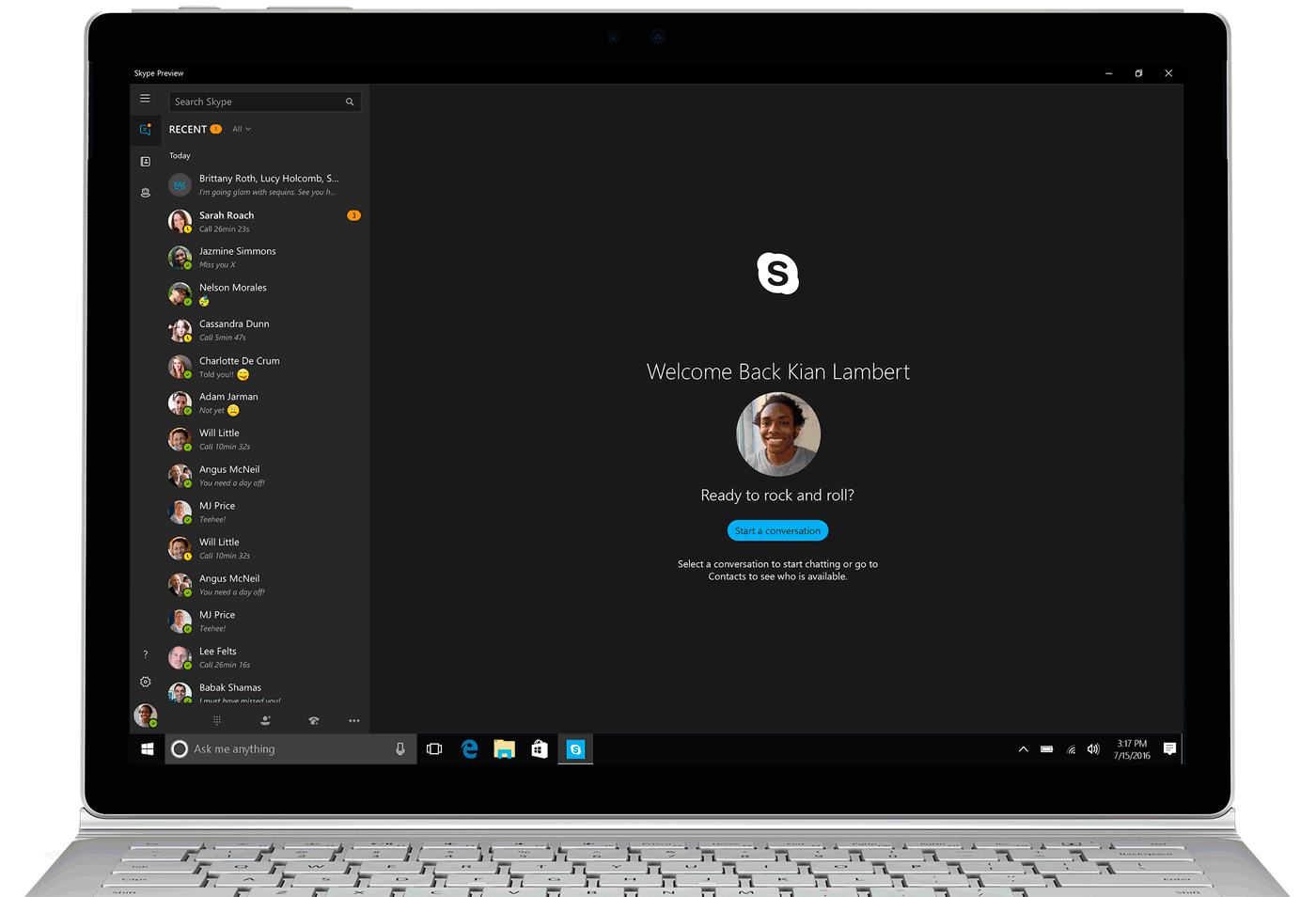Screen dimensions: 1316x897
Task: Open Charlotte De Crum conversation
Action: pos(263,367)
